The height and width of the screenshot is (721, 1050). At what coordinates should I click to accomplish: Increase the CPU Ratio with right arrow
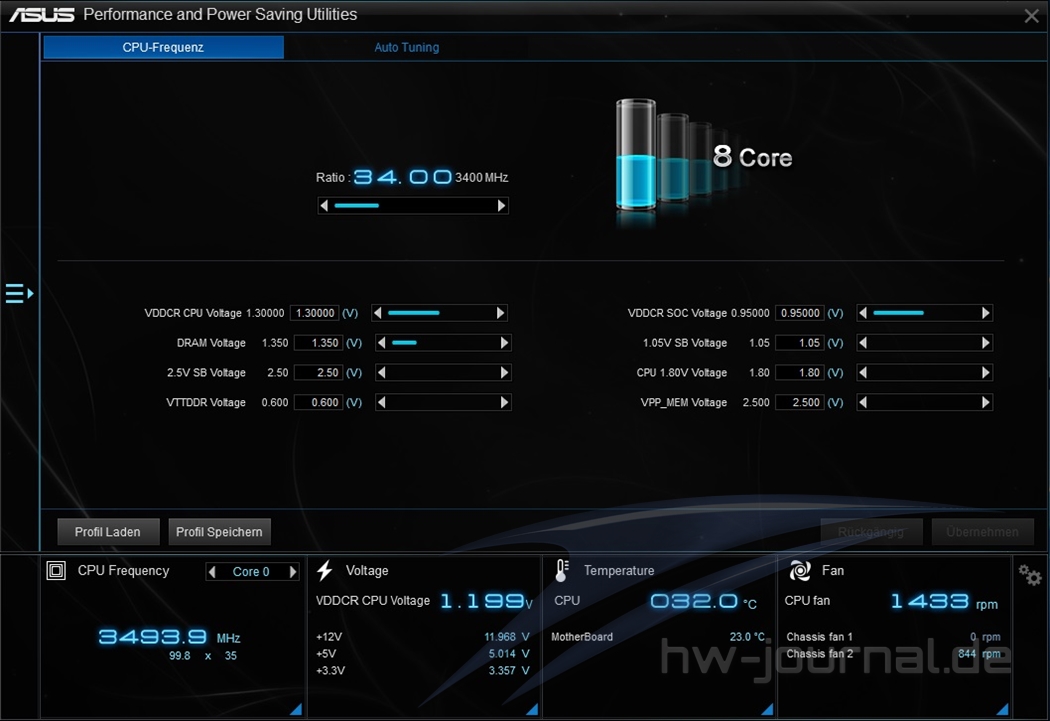[502, 206]
